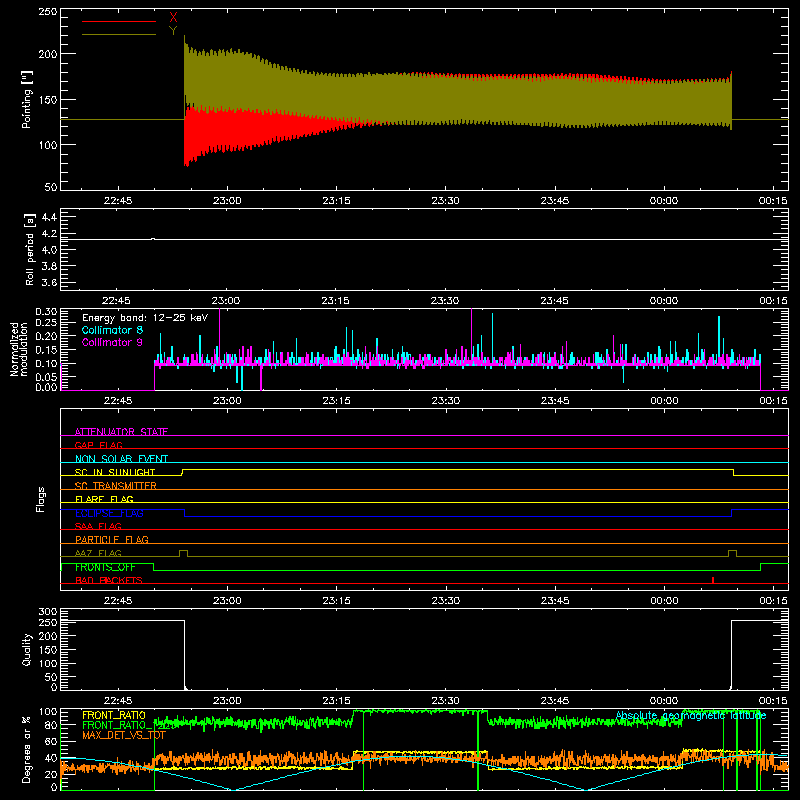Click the 300 tick on Quality axis
The image size is (800, 800).
coord(48,611)
